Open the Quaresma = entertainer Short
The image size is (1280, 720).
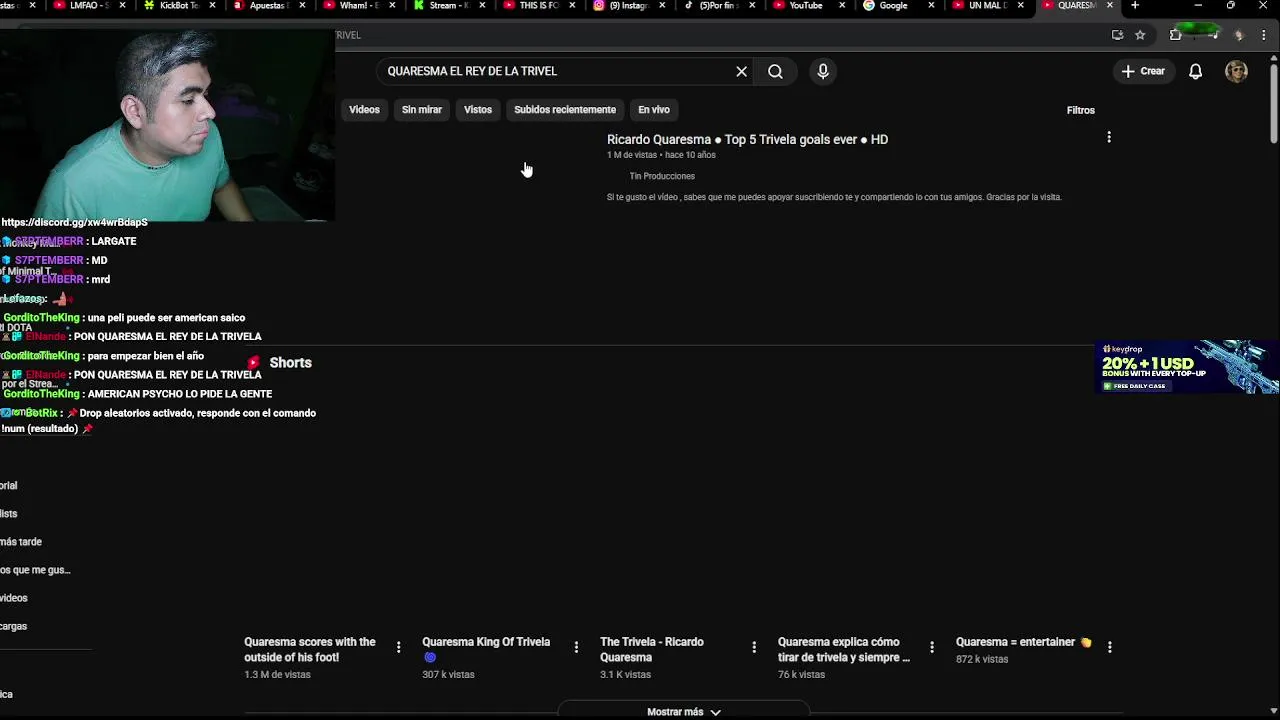[1023, 642]
